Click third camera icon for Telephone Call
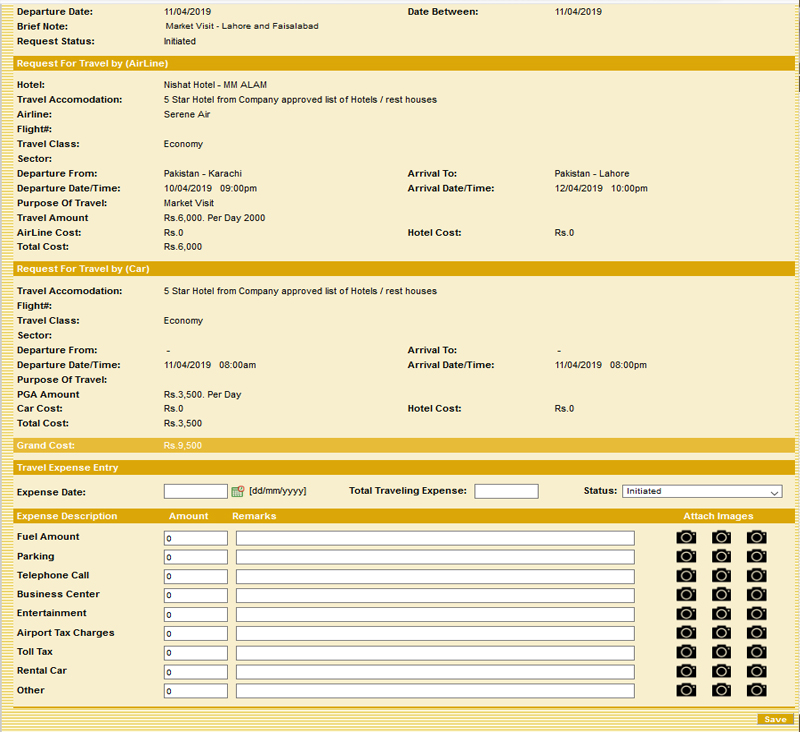This screenshot has height=732, width=800. click(x=757, y=575)
